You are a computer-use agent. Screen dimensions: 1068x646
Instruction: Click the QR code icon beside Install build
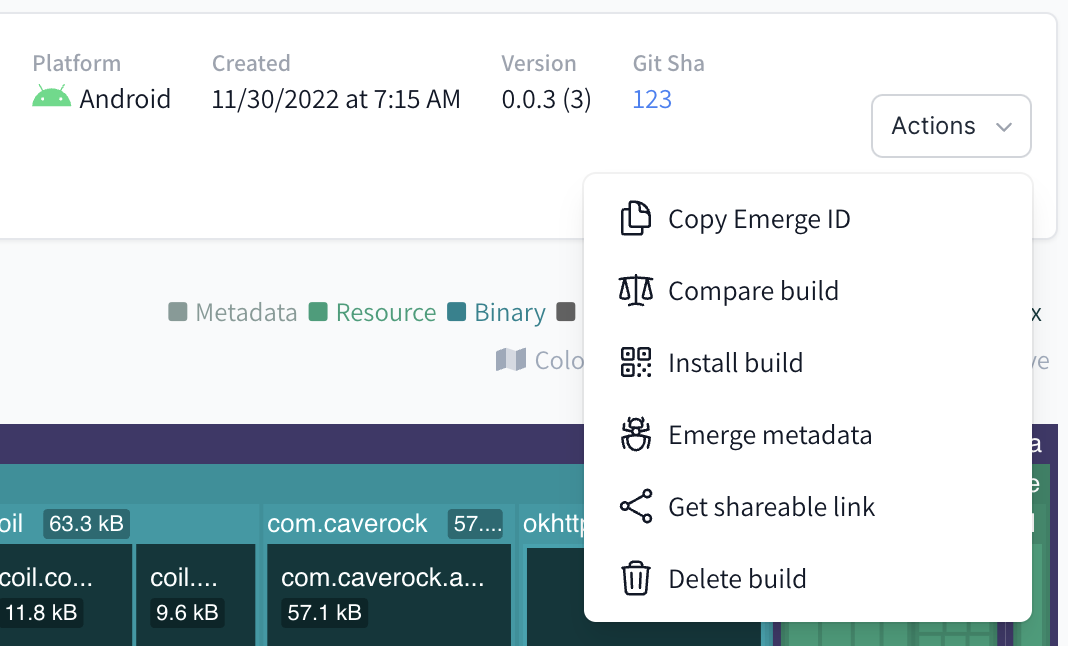(x=635, y=362)
